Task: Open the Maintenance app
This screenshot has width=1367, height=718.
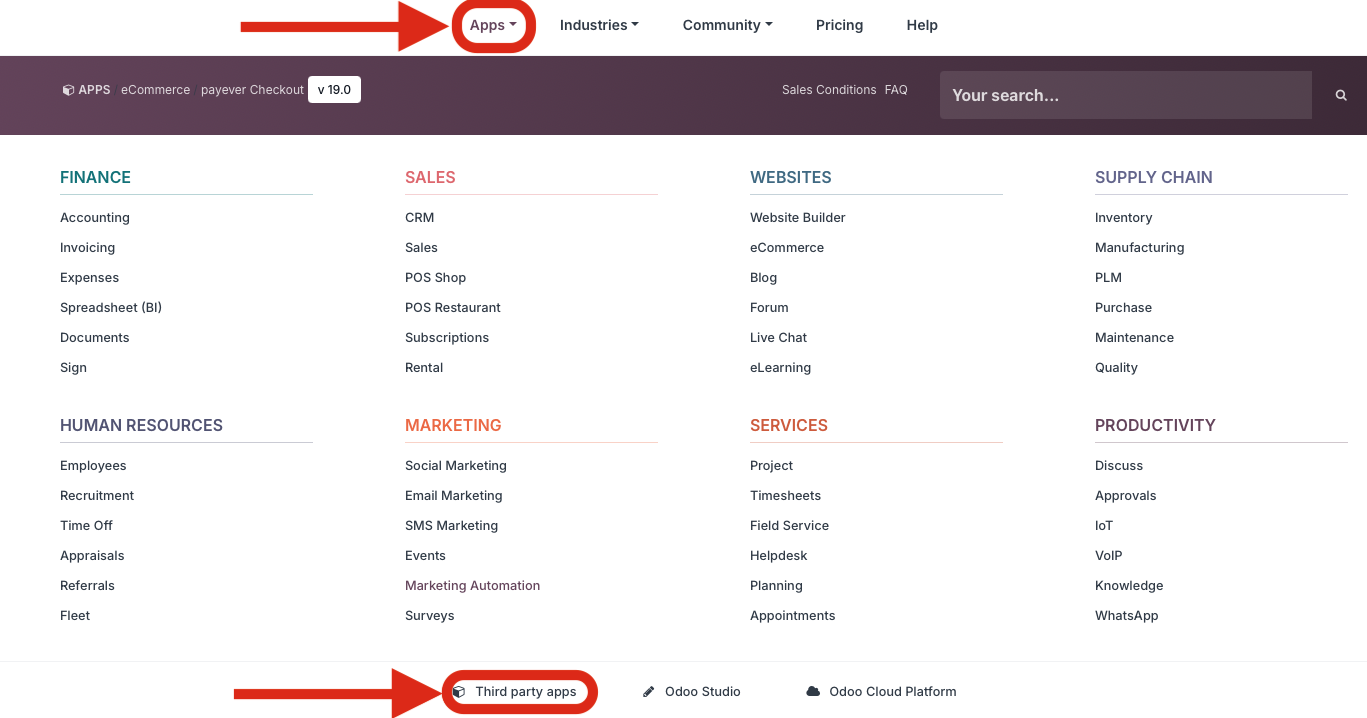Action: [1134, 337]
